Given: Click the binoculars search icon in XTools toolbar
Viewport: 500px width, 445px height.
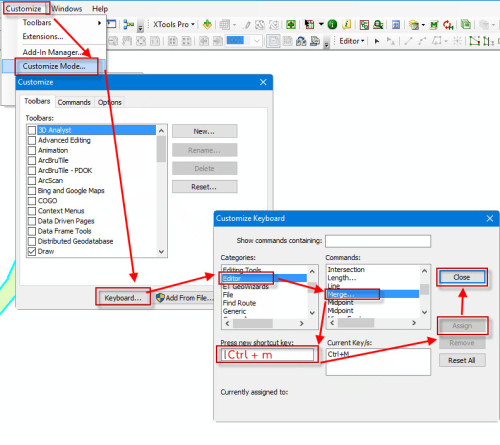Looking at the screenshot, I should (378, 24).
